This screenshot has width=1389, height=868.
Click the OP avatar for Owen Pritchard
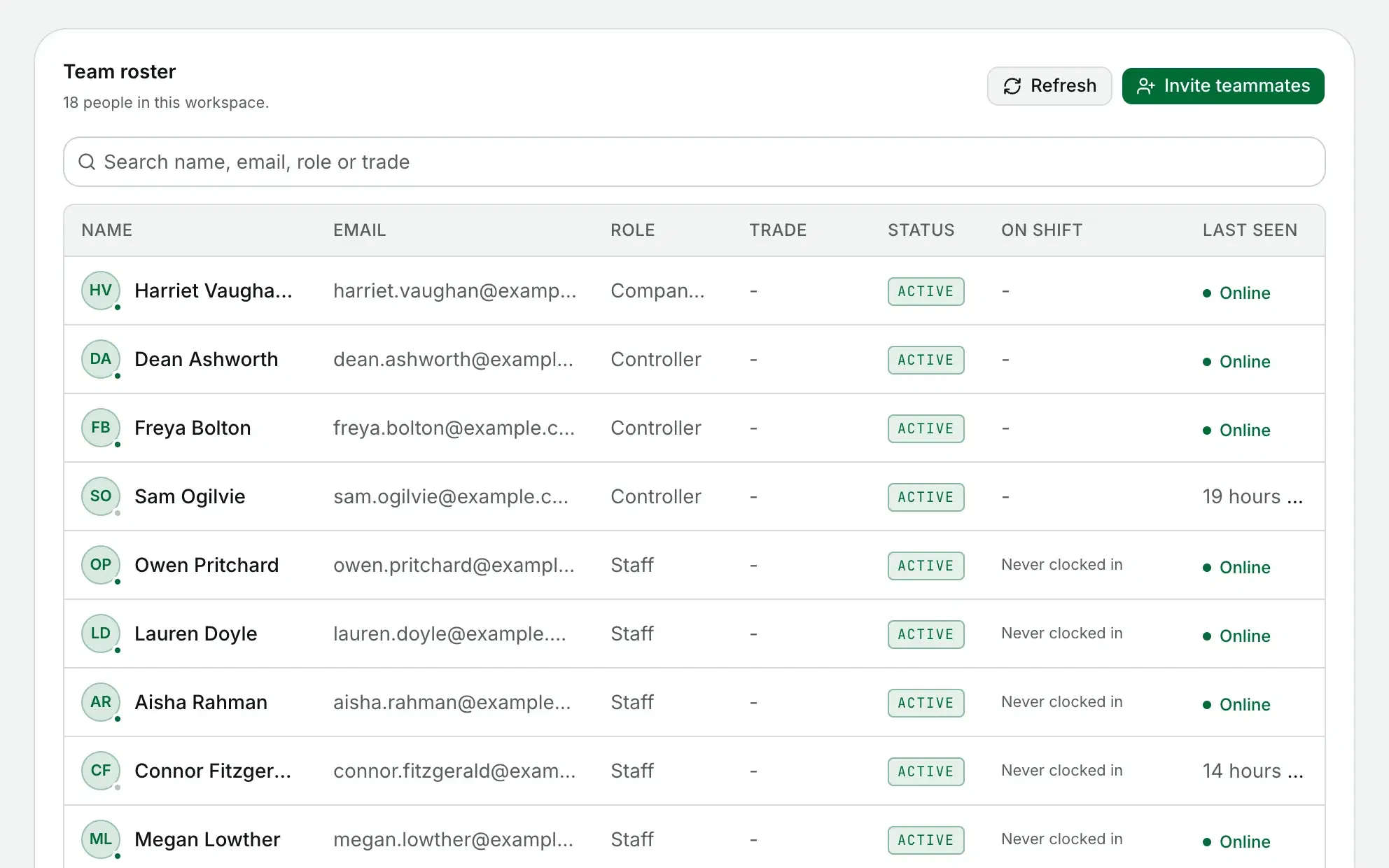point(101,565)
